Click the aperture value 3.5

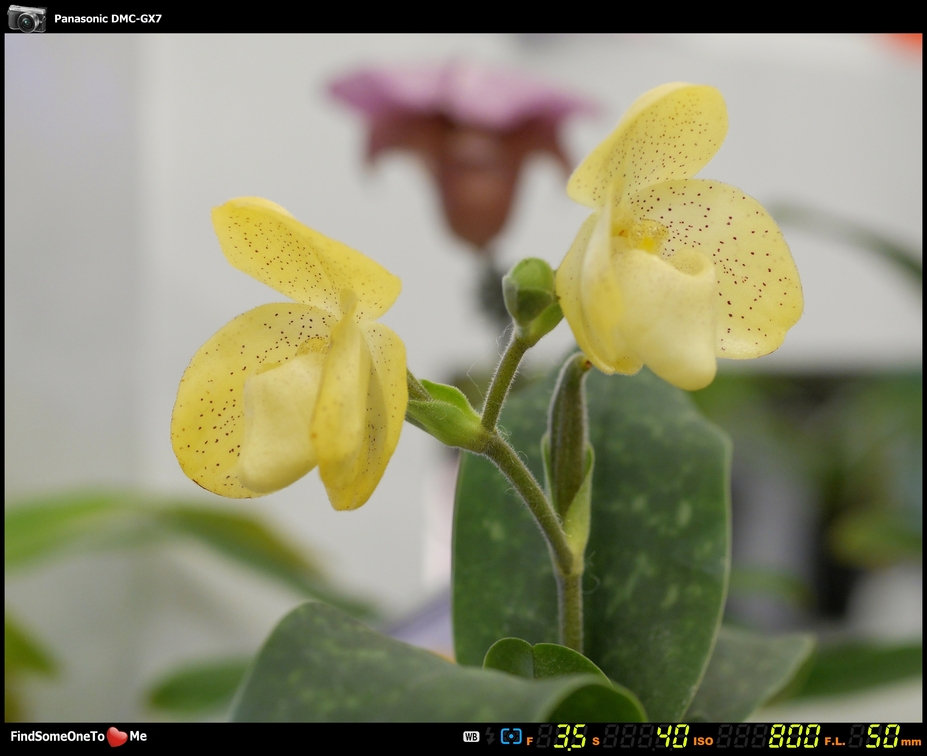(570, 736)
